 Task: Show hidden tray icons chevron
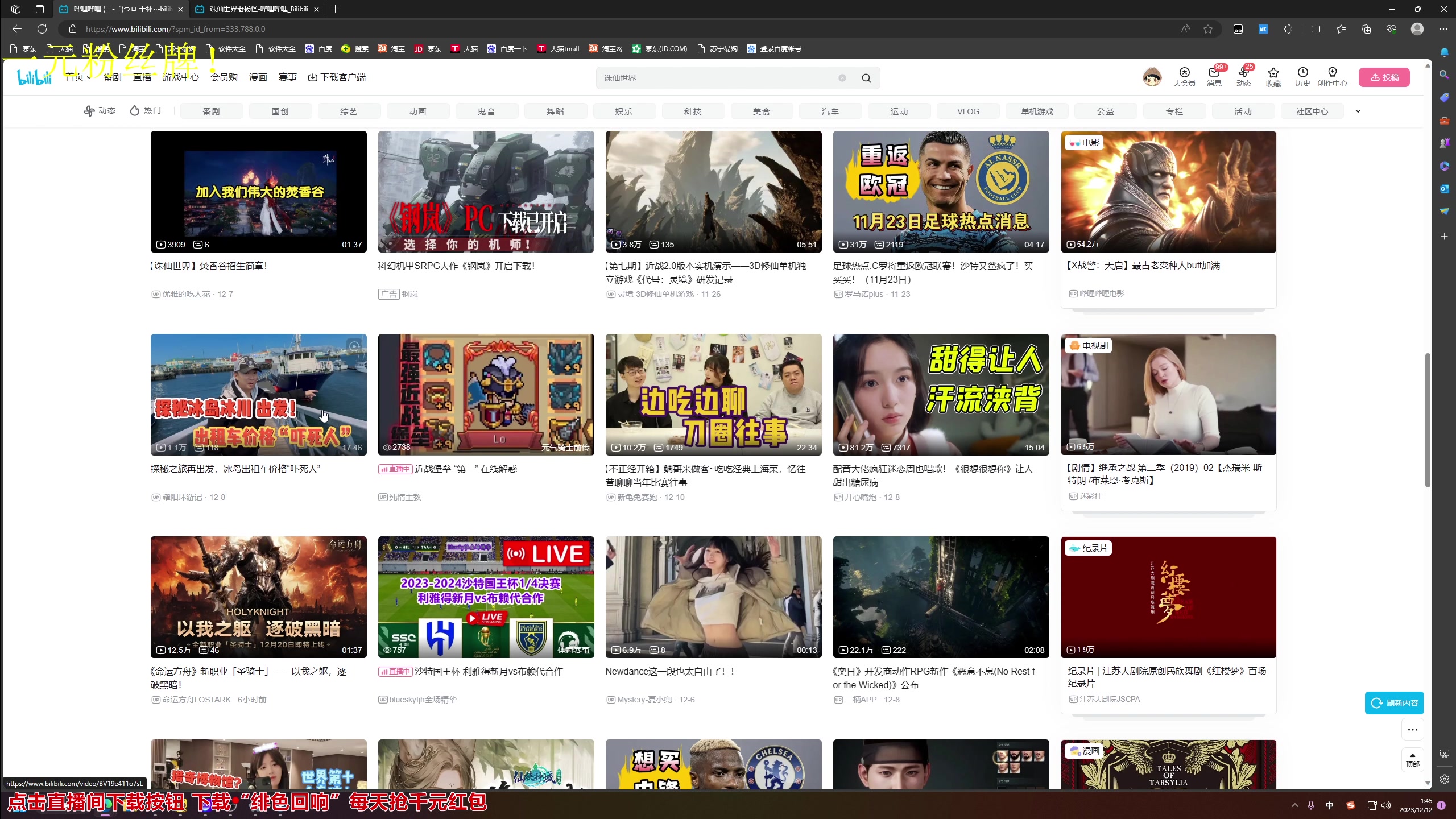1295,805
